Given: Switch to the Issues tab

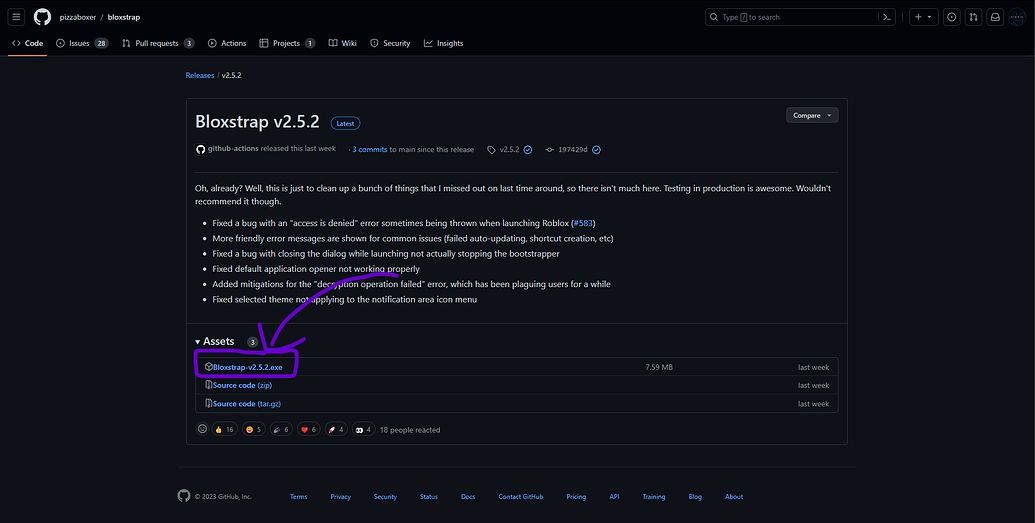Looking at the screenshot, I should pyautogui.click(x=82, y=43).
